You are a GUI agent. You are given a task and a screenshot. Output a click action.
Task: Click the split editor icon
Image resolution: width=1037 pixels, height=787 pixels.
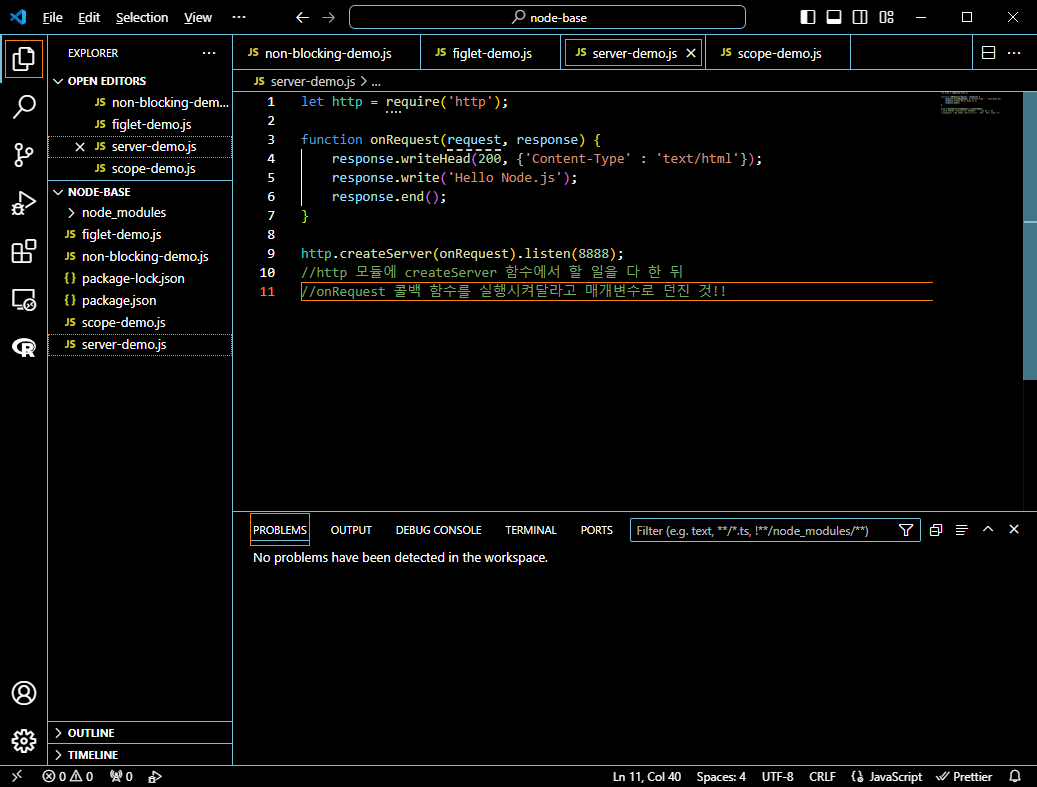tap(988, 53)
